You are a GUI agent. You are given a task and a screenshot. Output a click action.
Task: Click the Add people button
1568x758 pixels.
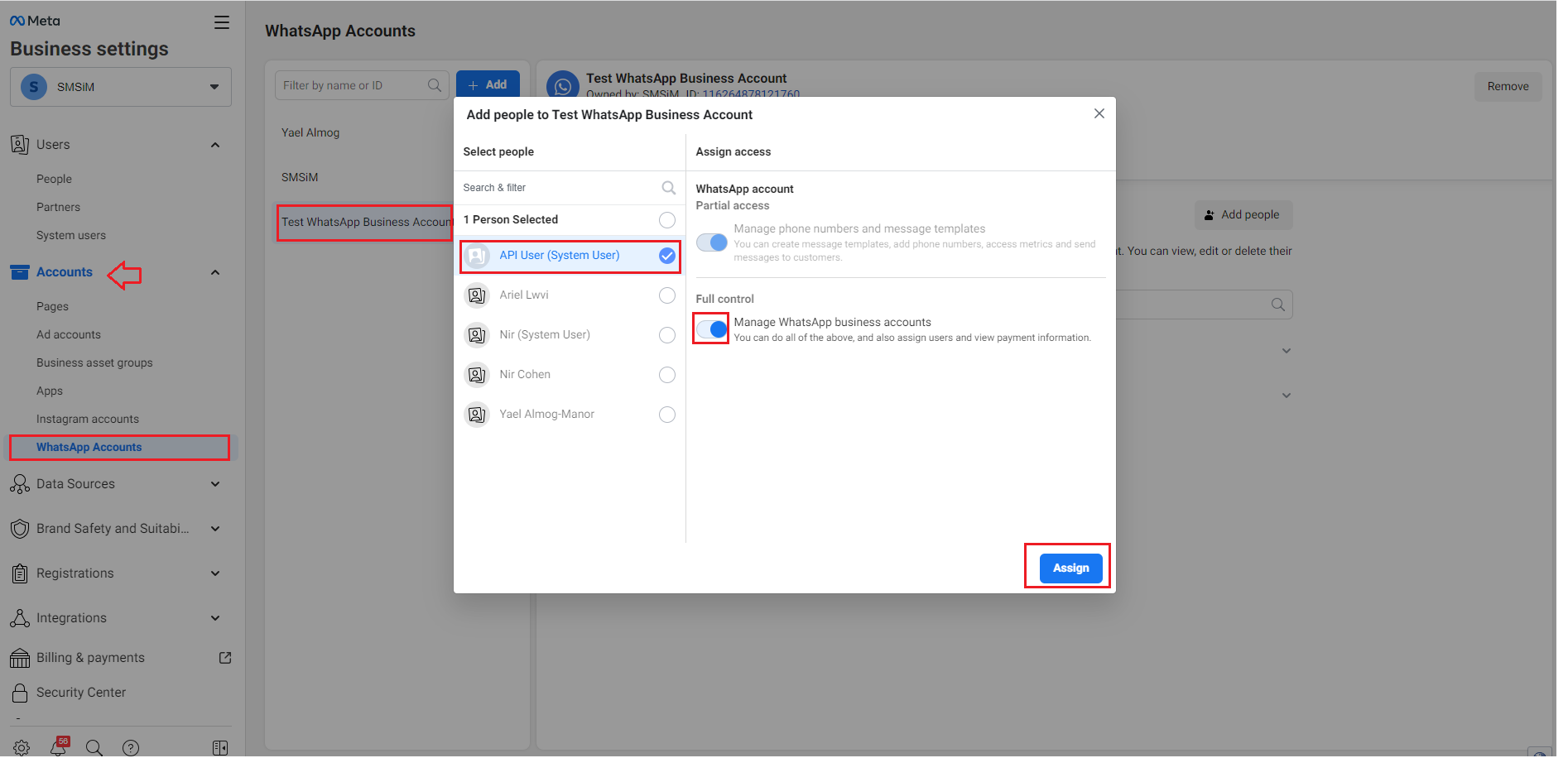[x=1243, y=214]
